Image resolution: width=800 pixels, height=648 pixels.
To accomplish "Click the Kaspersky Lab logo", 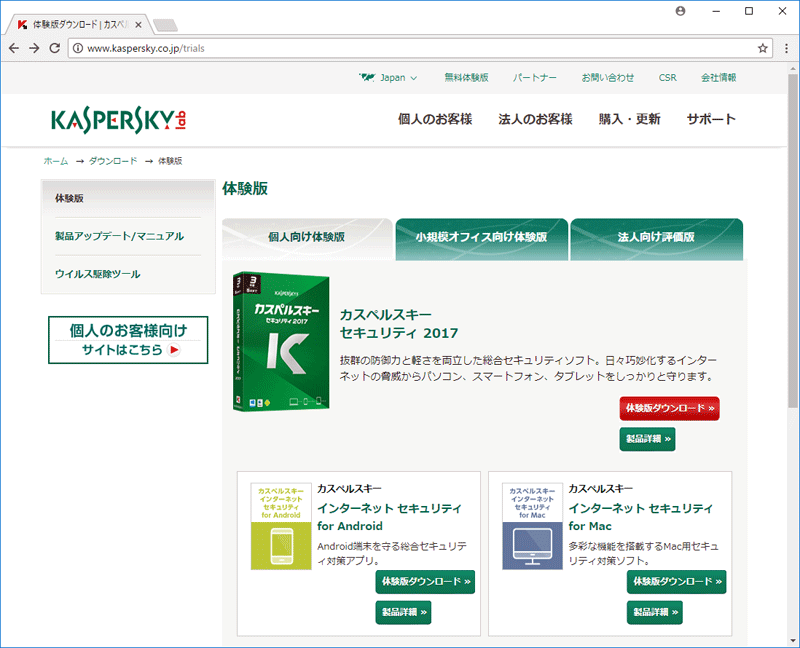I will (118, 121).
